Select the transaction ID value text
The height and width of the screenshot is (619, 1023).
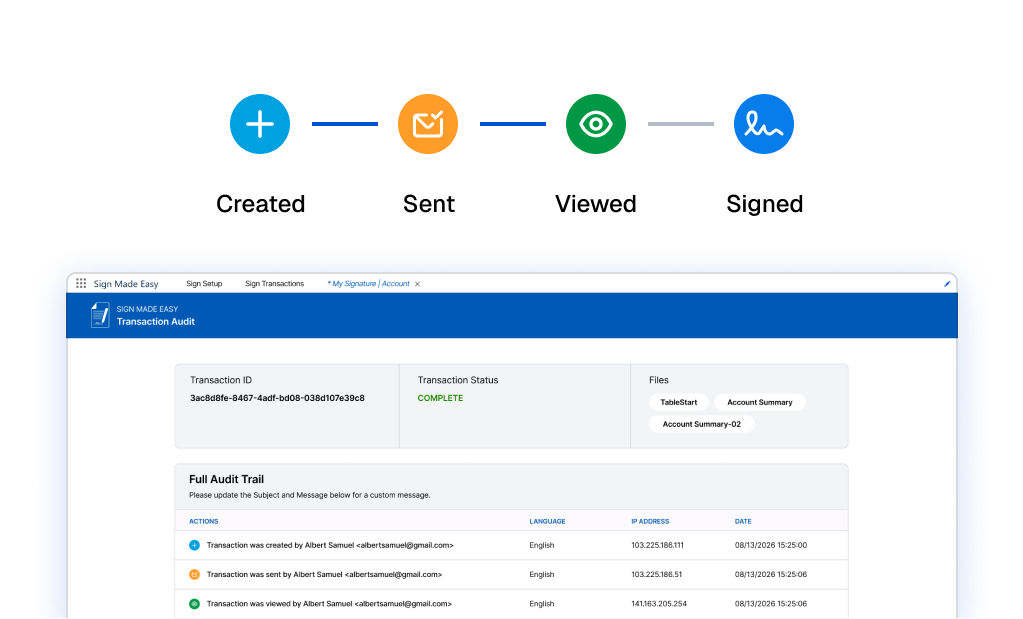tap(277, 398)
